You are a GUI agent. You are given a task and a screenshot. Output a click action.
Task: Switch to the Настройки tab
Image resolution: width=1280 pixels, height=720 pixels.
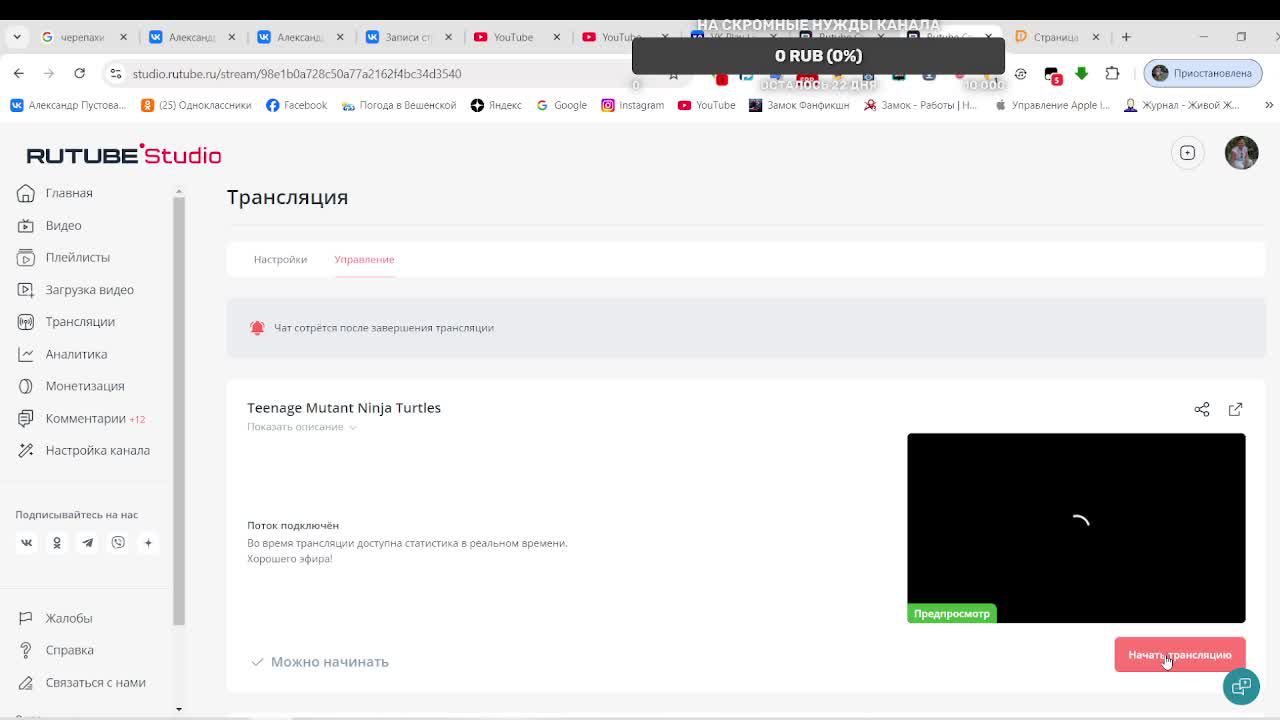(280, 259)
